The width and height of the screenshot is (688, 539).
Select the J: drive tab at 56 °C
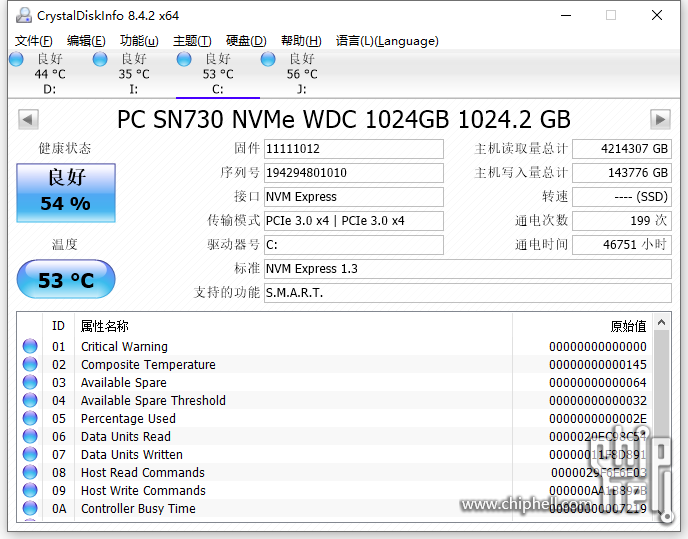point(302,74)
